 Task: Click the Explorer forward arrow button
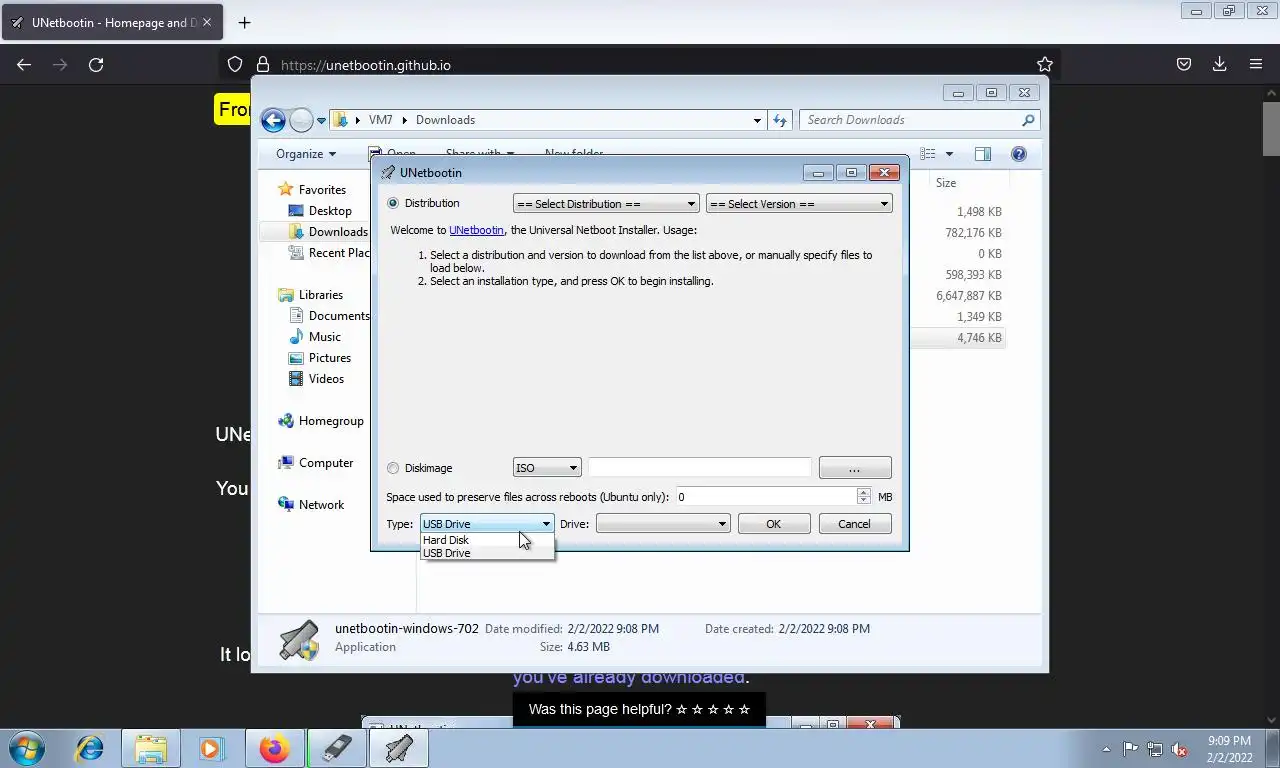[301, 120]
